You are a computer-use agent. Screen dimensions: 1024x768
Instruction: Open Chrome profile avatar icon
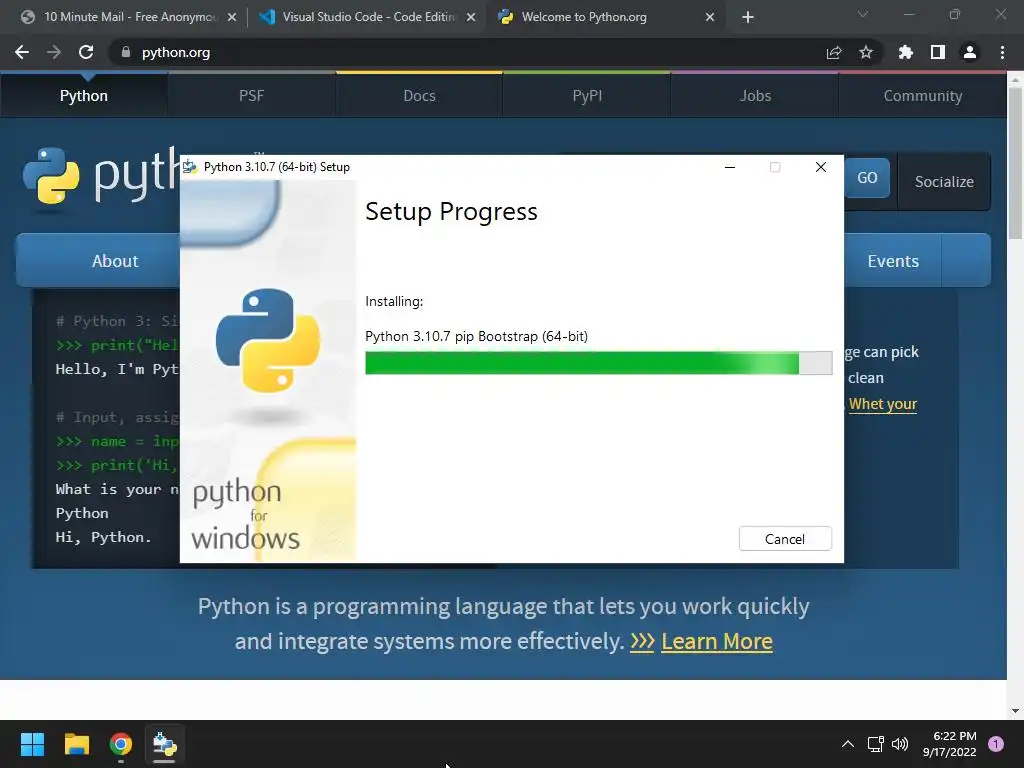(970, 52)
